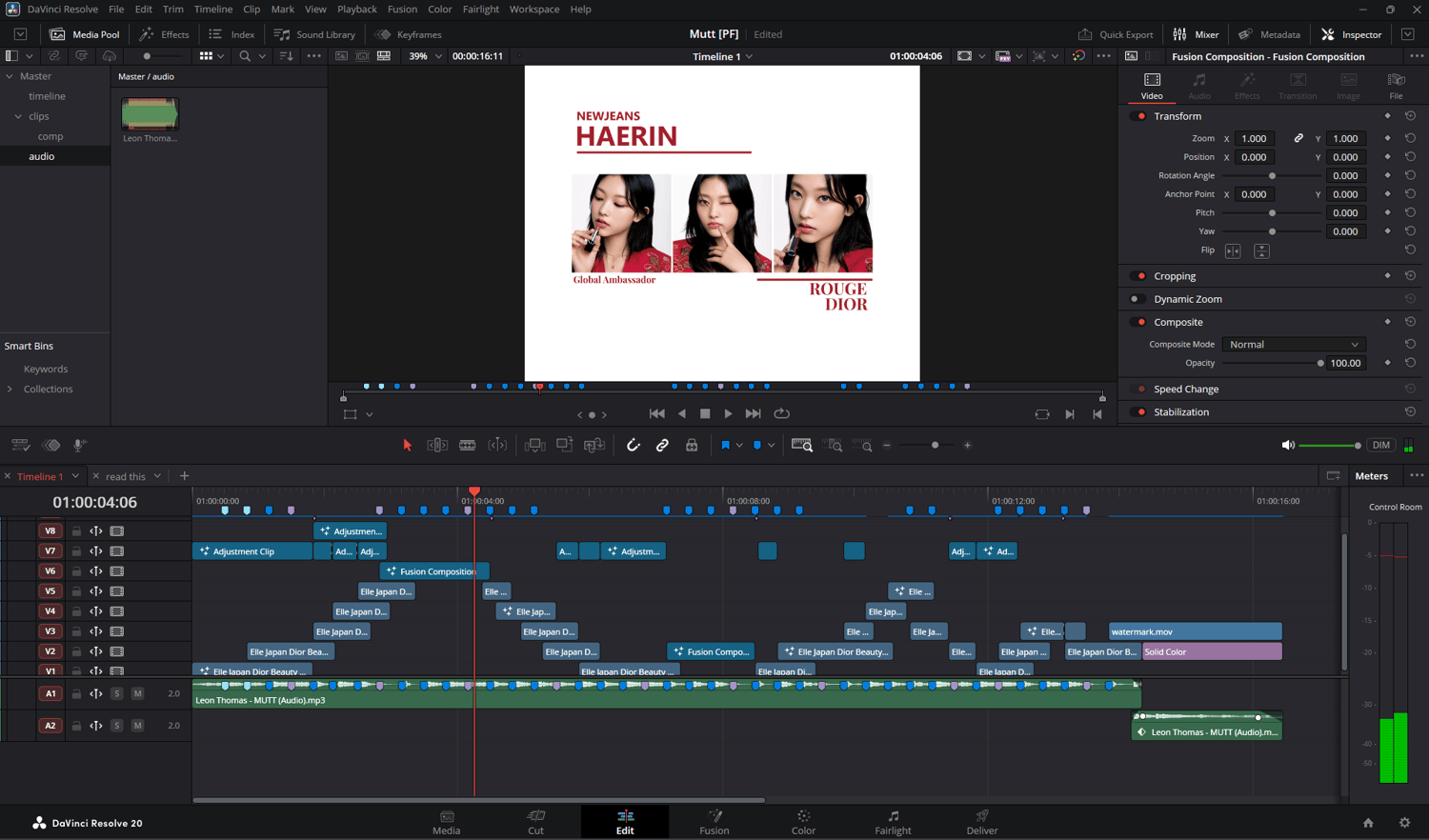
Task: Add a flag with the flag icon
Action: pos(725,445)
